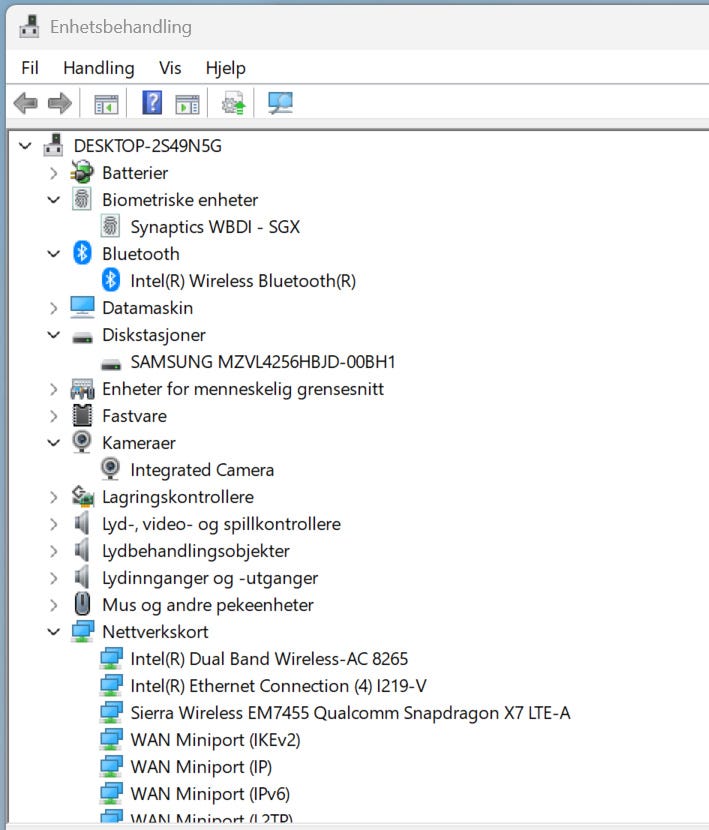709x830 pixels.
Task: Select WAN Miniport (IKEv2)
Action: (x=216, y=739)
